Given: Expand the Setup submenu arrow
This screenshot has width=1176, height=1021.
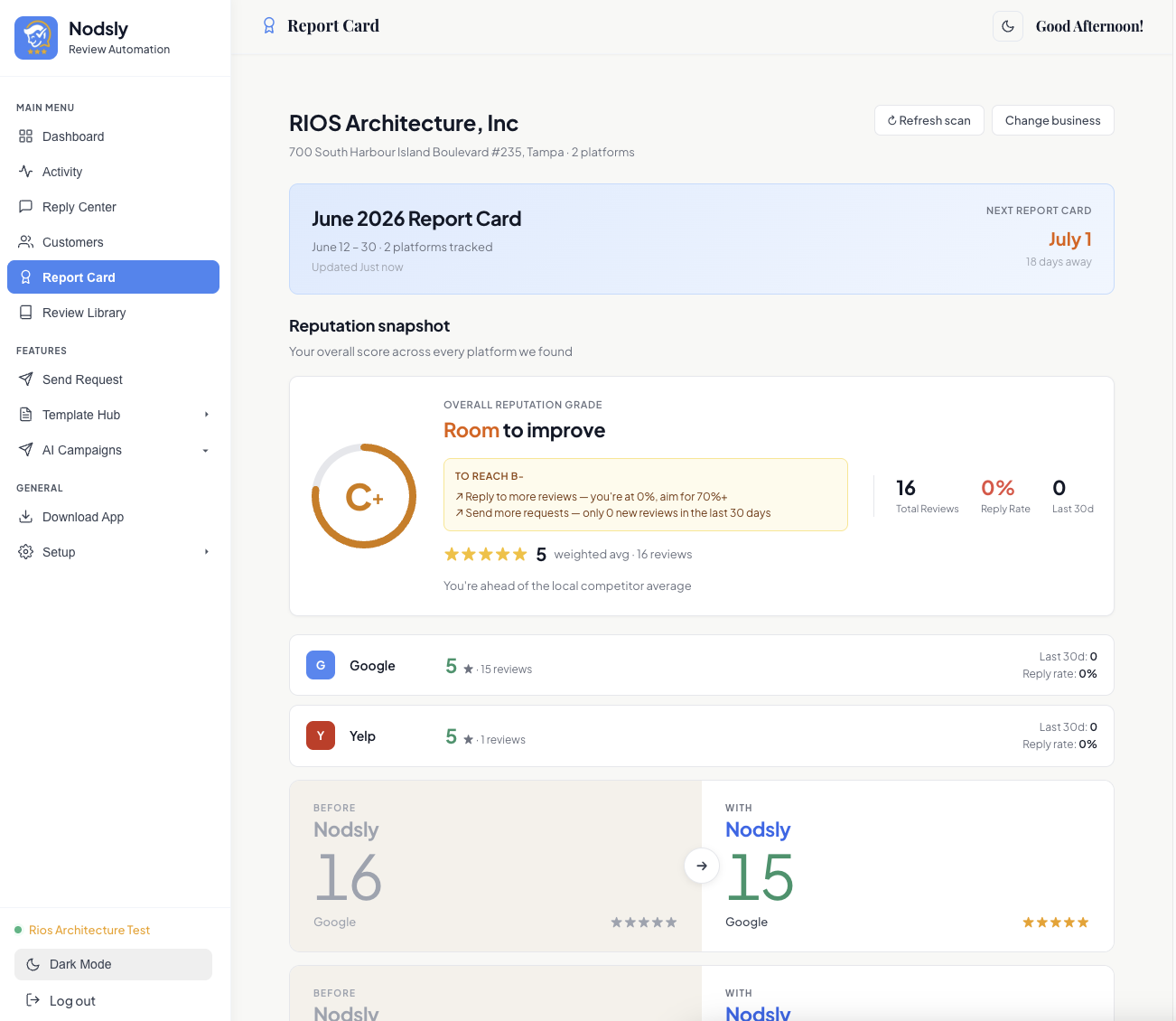Looking at the screenshot, I should [x=206, y=552].
